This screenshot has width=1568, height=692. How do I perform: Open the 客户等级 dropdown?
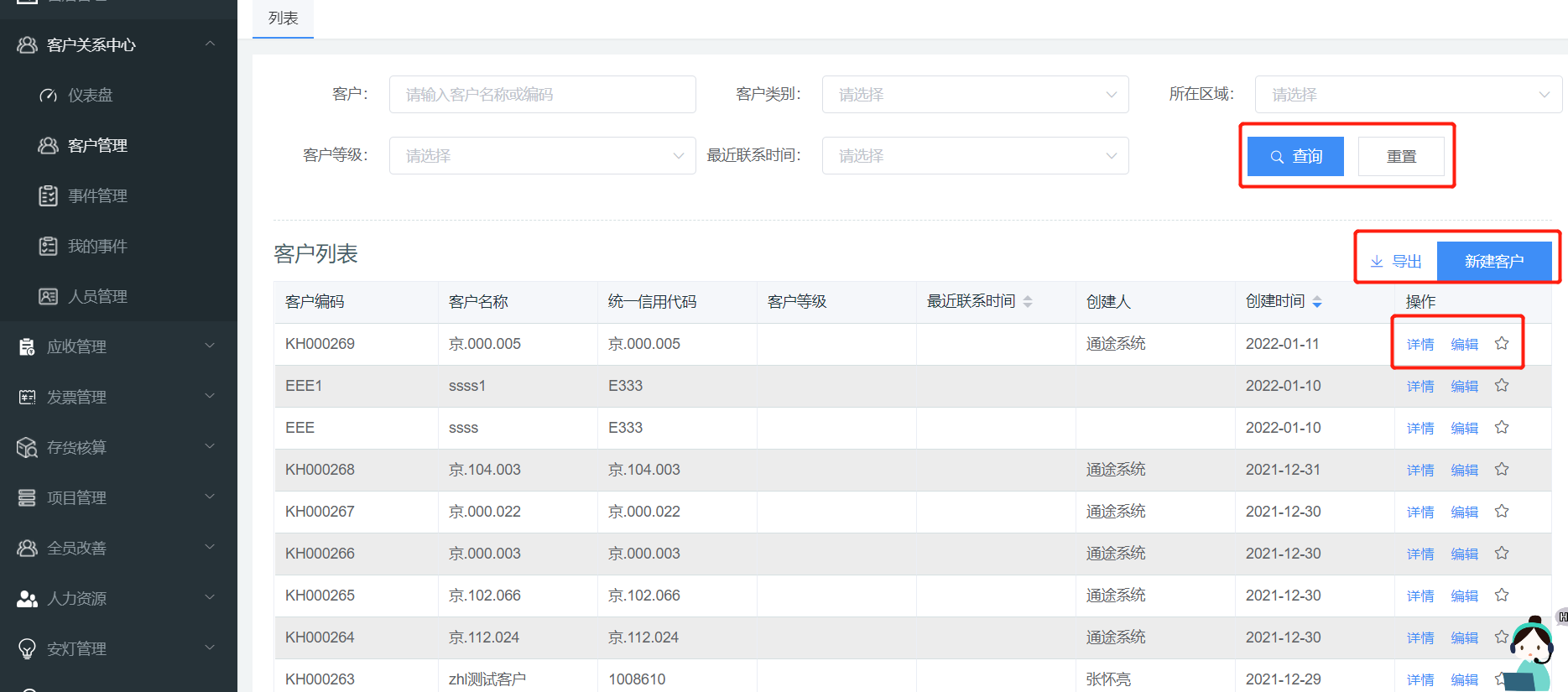pyautogui.click(x=542, y=156)
